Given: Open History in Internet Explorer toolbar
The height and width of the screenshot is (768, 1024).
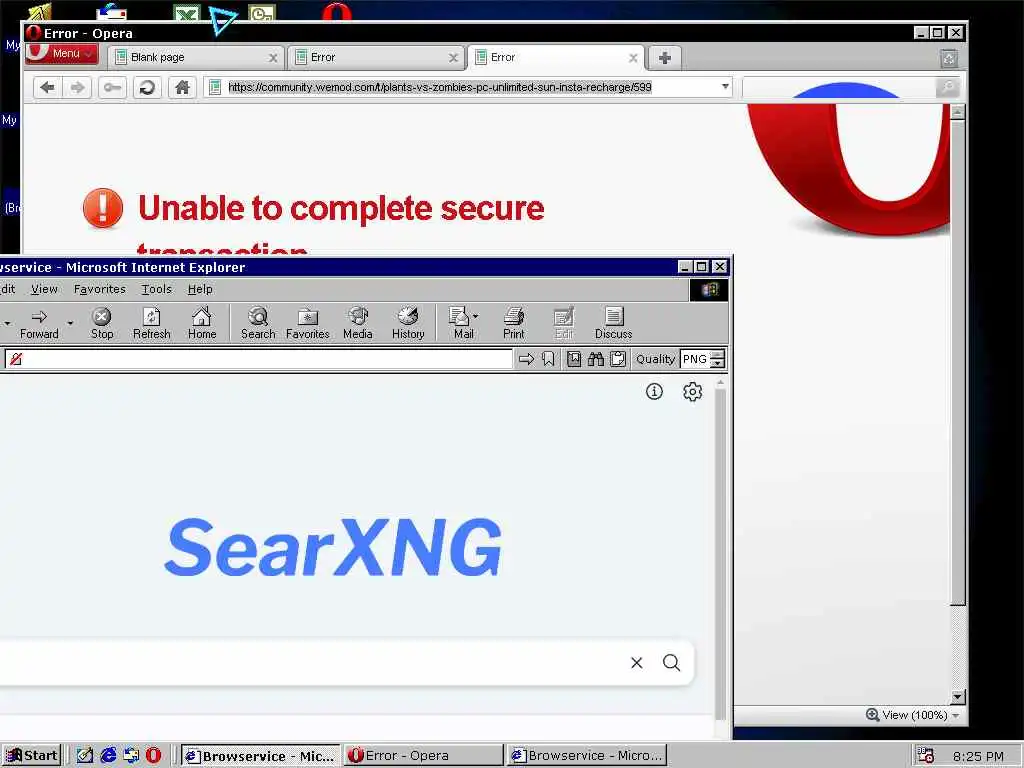Looking at the screenshot, I should click(408, 323).
